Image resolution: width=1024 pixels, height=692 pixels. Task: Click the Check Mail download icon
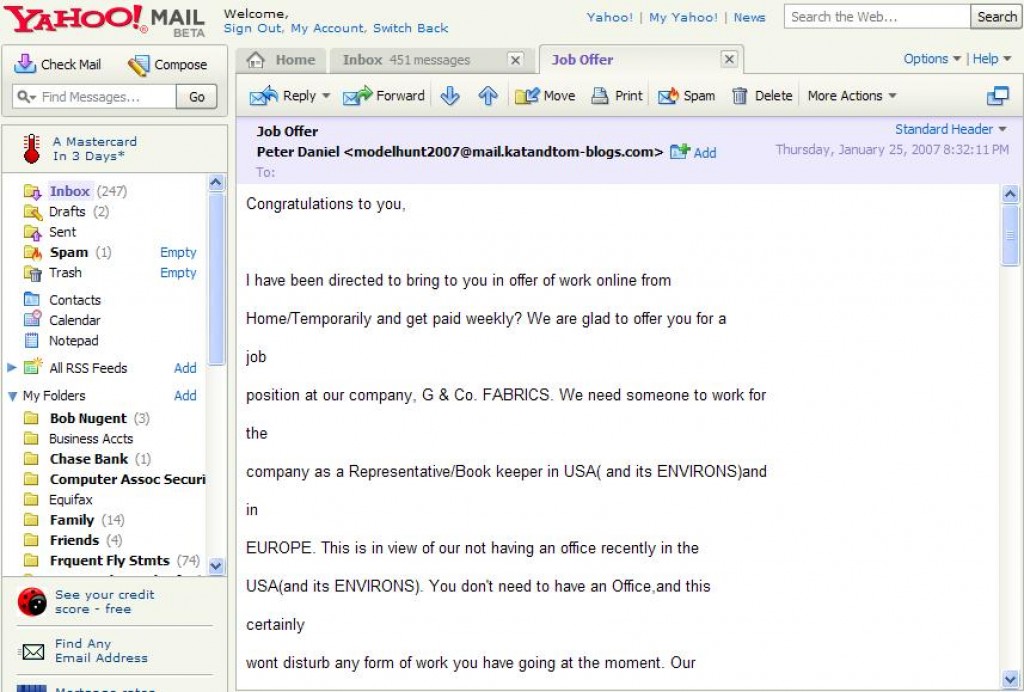25,64
